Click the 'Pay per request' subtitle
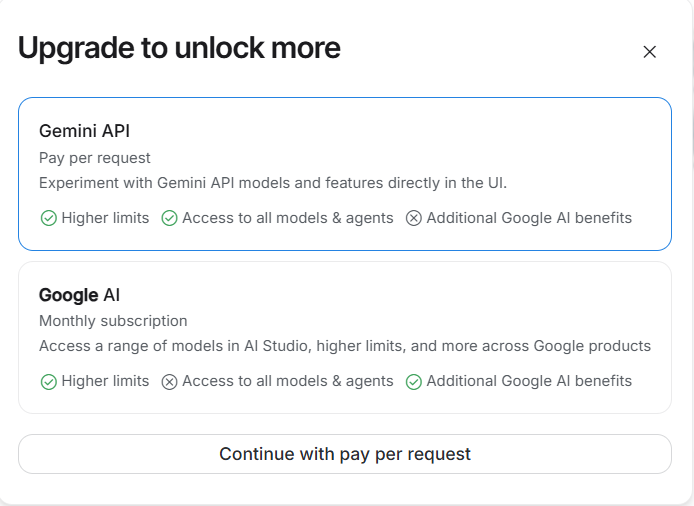Image resolution: width=694 pixels, height=506 pixels. coord(95,158)
